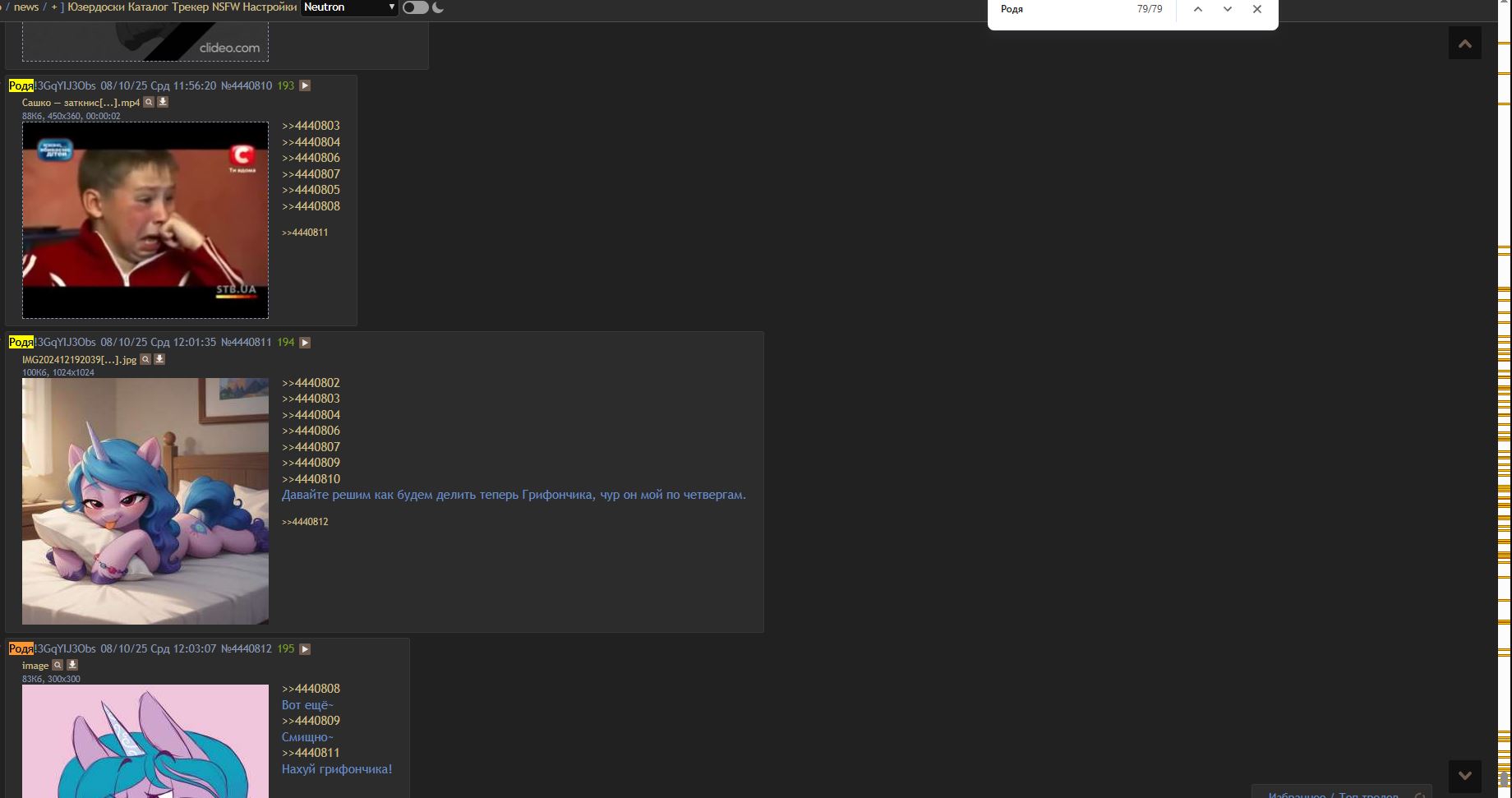Open post menu arrow for post №4440810
1512x798 pixels.
pos(305,85)
